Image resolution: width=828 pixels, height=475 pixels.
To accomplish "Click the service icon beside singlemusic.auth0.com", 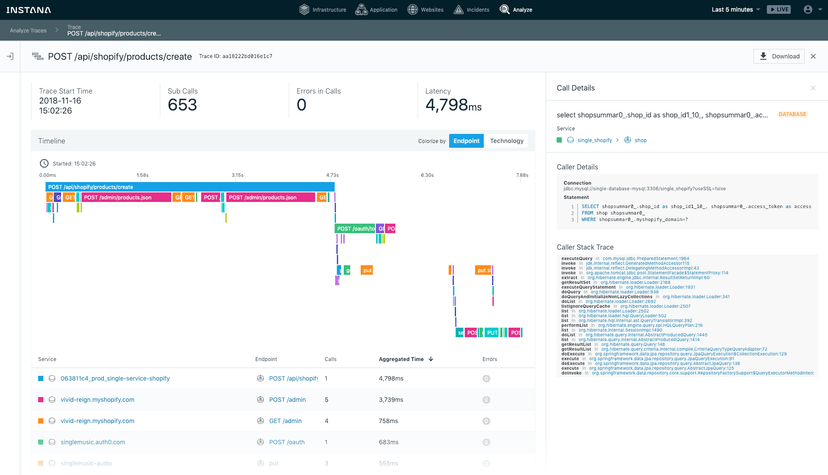I will (52, 442).
